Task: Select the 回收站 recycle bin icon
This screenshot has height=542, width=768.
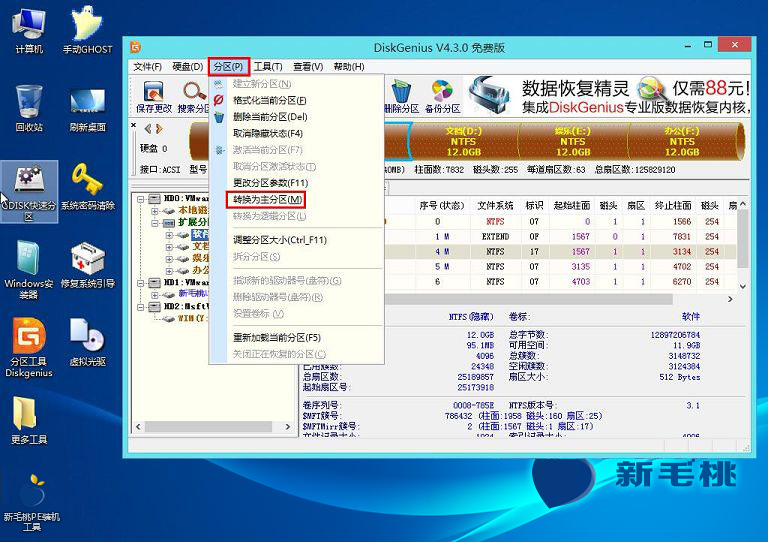Action: pos(29,108)
